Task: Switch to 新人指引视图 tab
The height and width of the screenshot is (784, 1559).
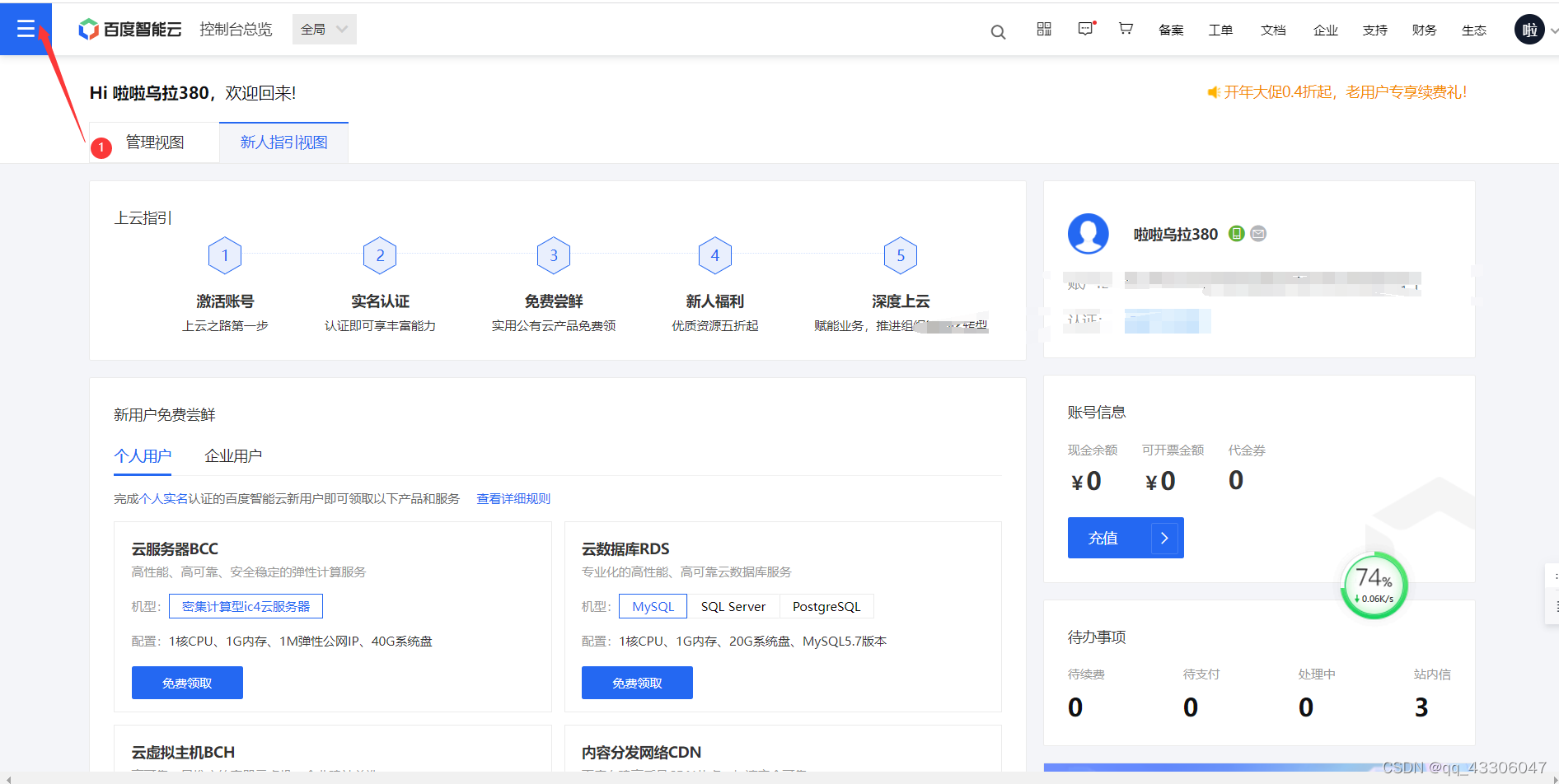Action: [x=284, y=142]
